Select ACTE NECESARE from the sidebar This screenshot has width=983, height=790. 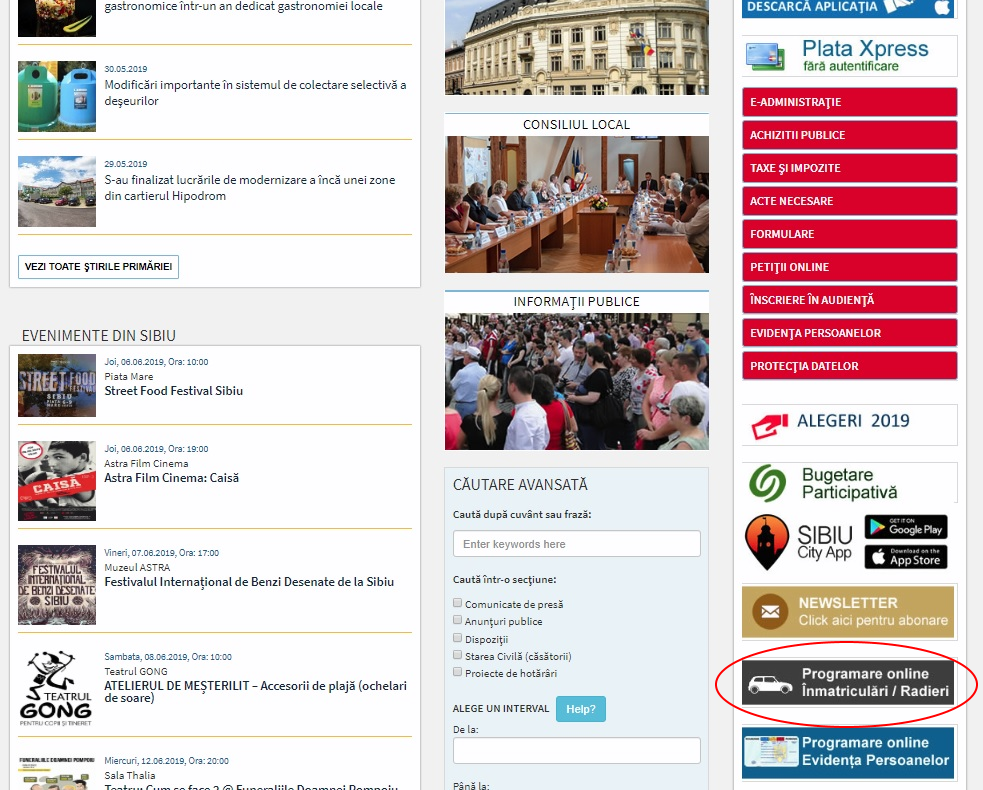pyautogui.click(x=848, y=200)
